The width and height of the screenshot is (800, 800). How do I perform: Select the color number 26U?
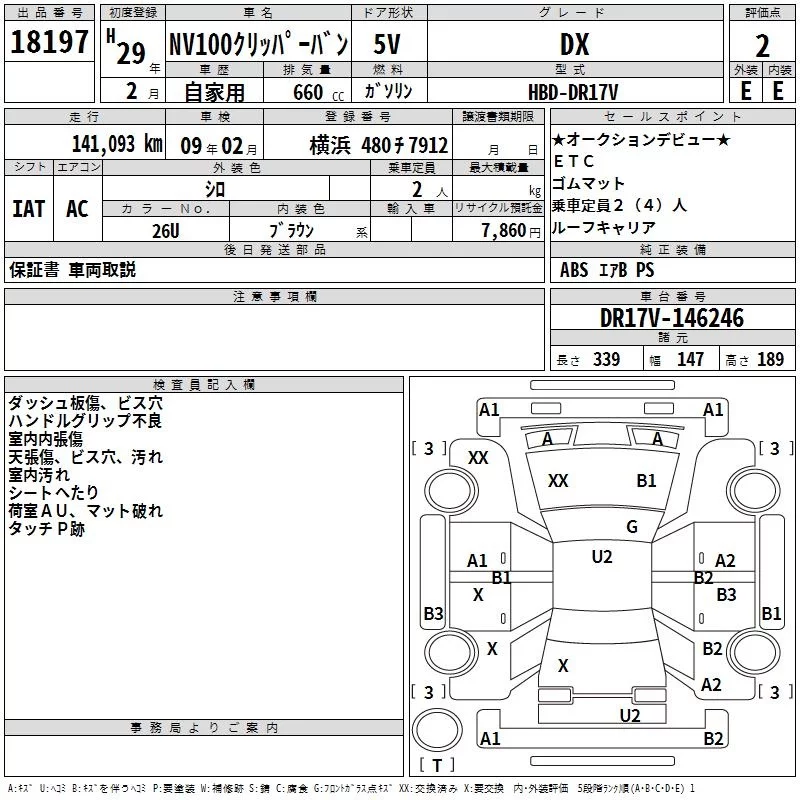click(166, 231)
